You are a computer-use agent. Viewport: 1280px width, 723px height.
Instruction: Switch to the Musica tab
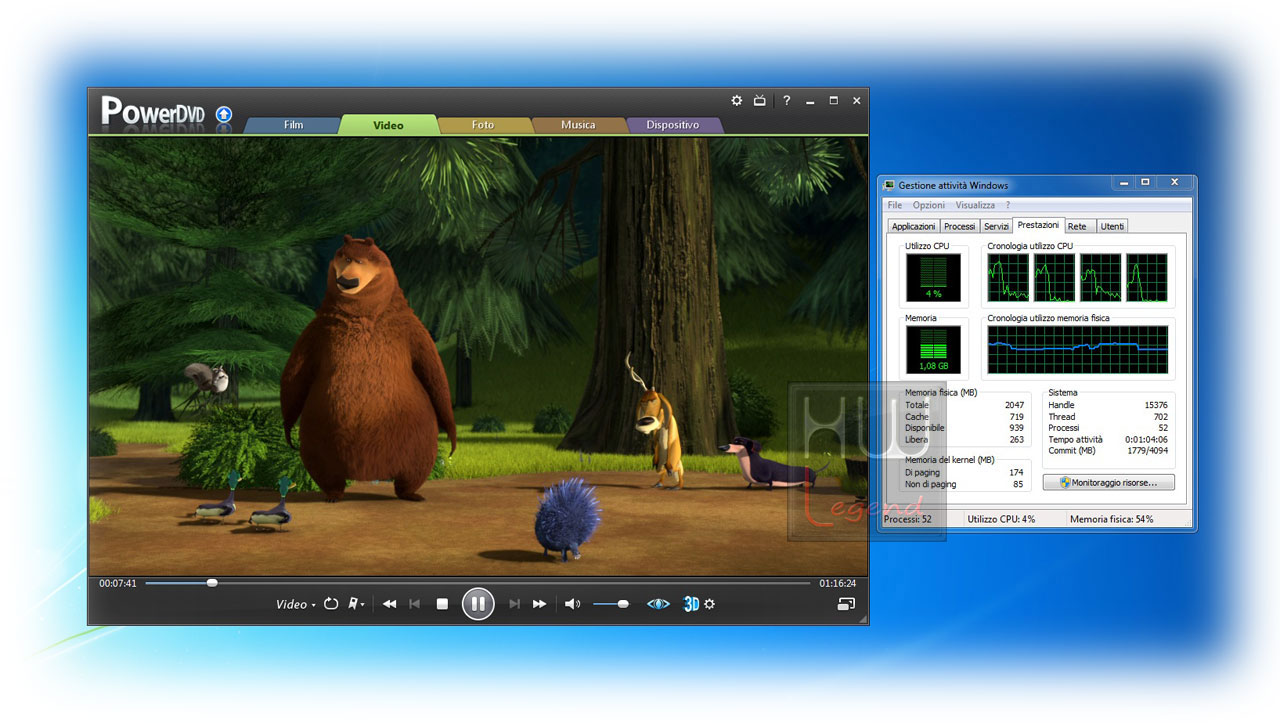coord(578,125)
